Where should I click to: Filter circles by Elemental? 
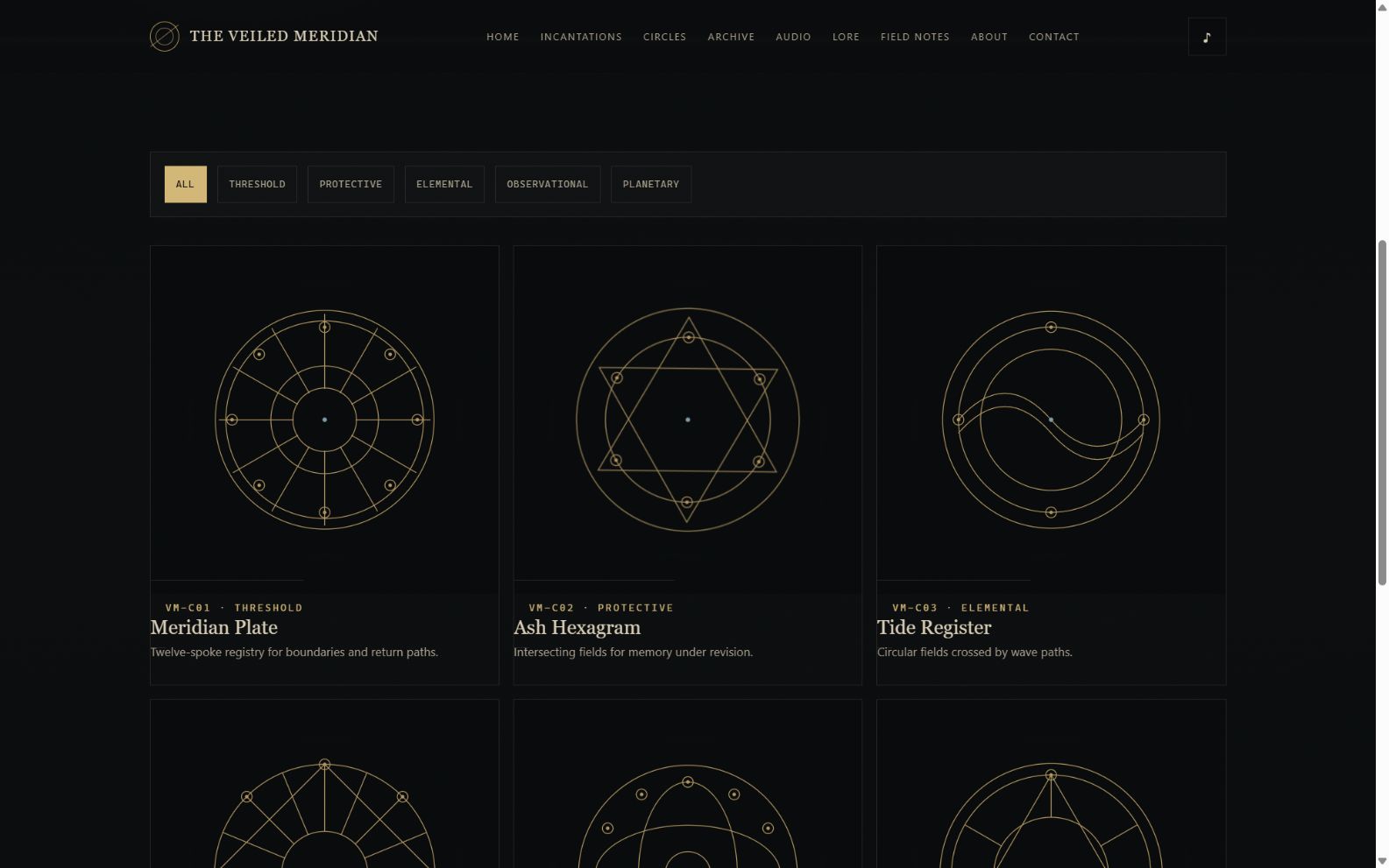coord(444,184)
